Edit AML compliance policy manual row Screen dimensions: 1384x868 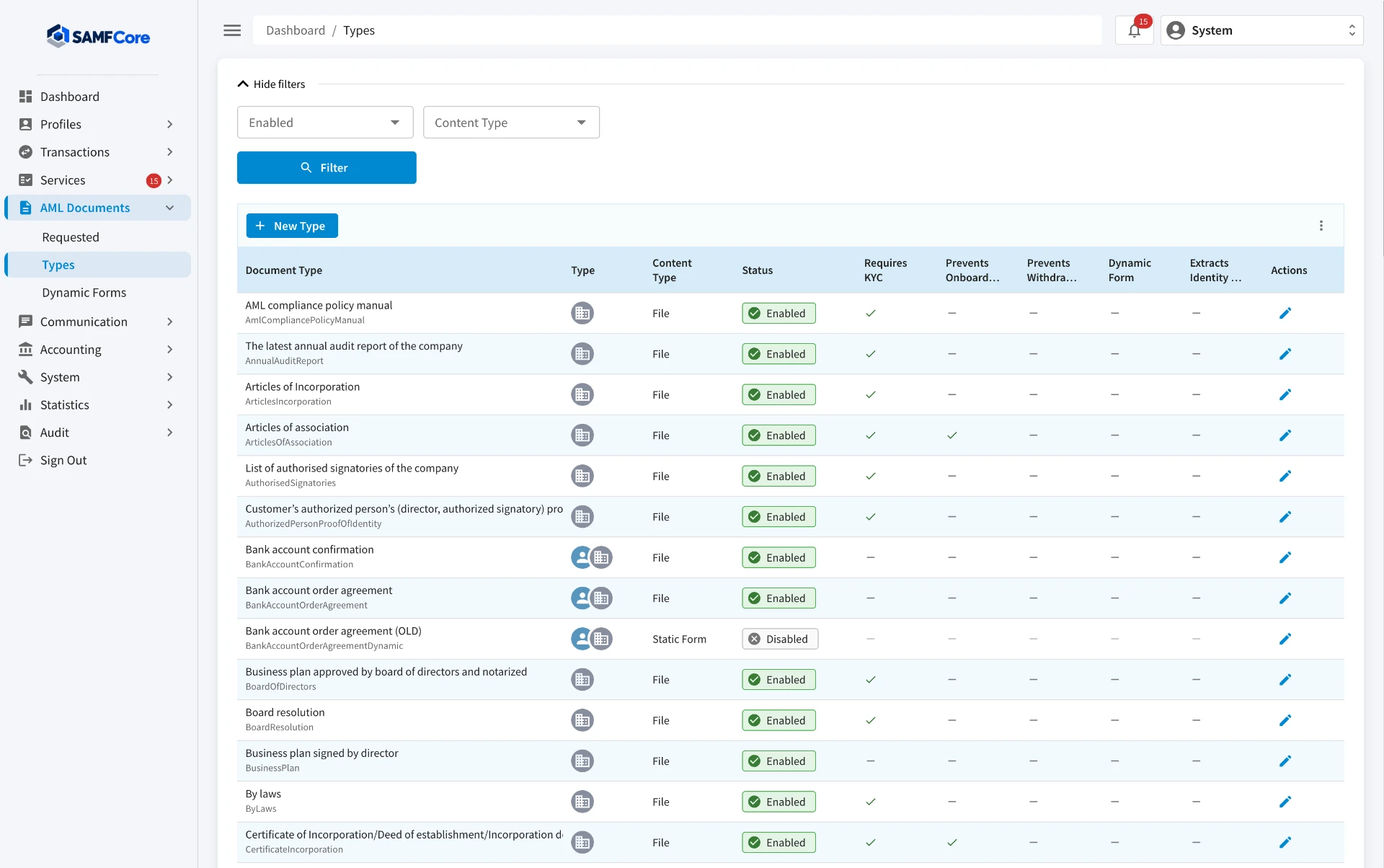pyautogui.click(x=1285, y=314)
